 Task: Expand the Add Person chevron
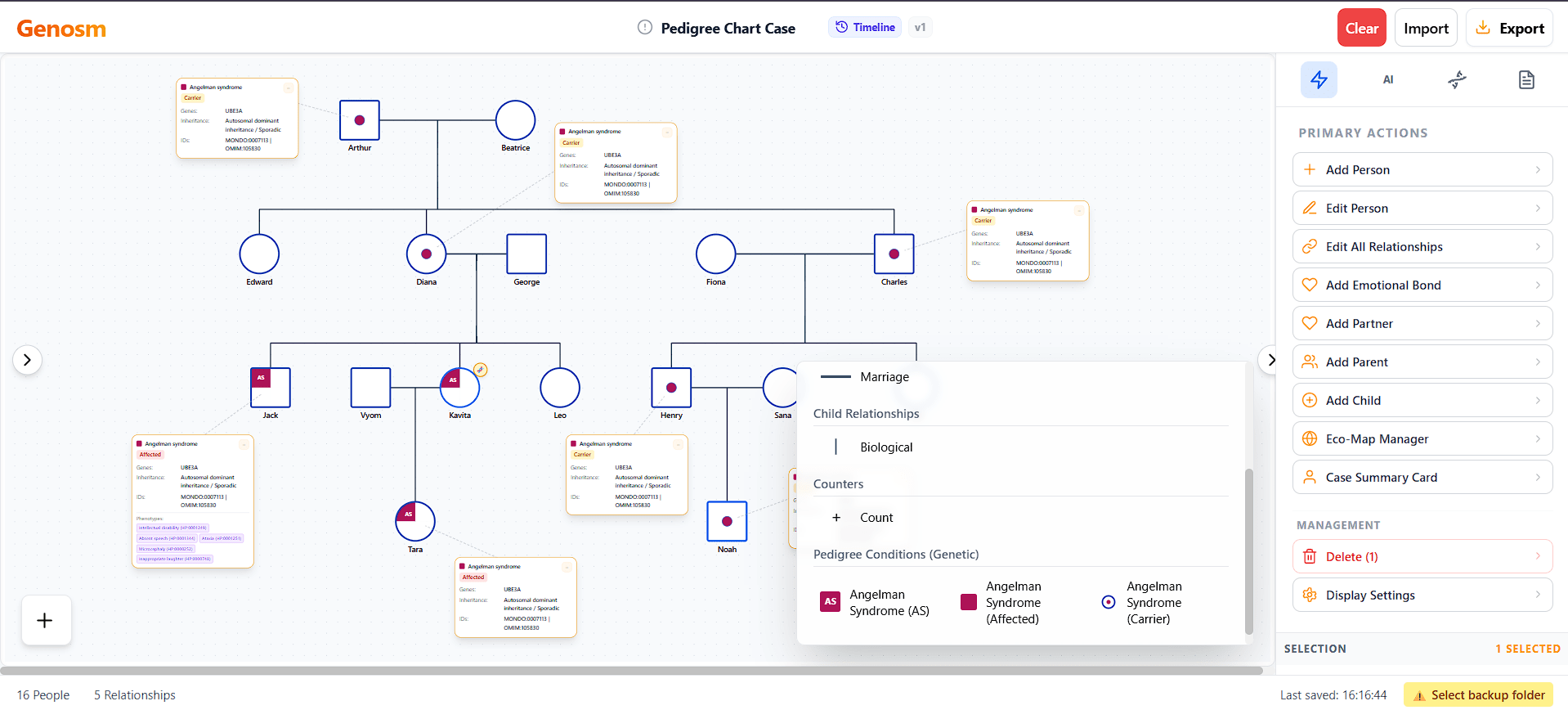coord(1538,169)
